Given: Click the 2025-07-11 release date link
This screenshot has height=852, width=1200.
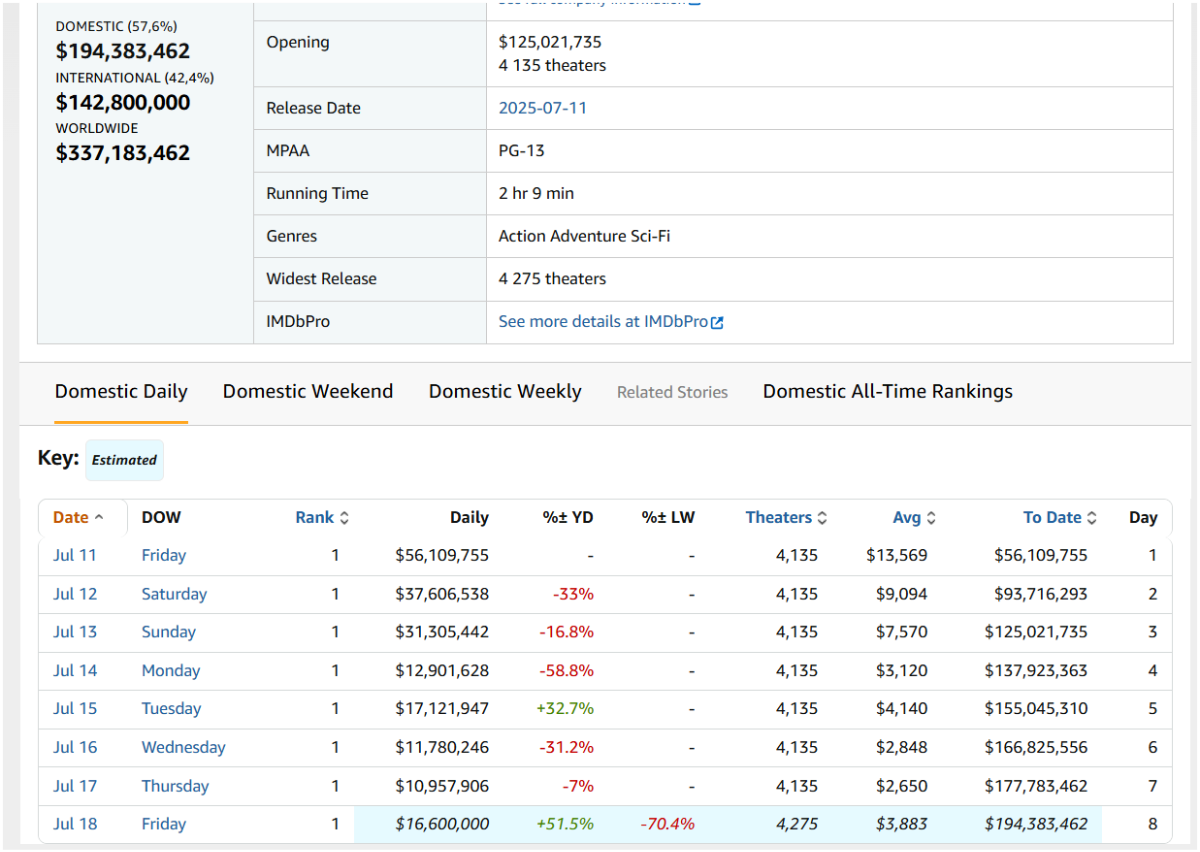Looking at the screenshot, I should (543, 108).
